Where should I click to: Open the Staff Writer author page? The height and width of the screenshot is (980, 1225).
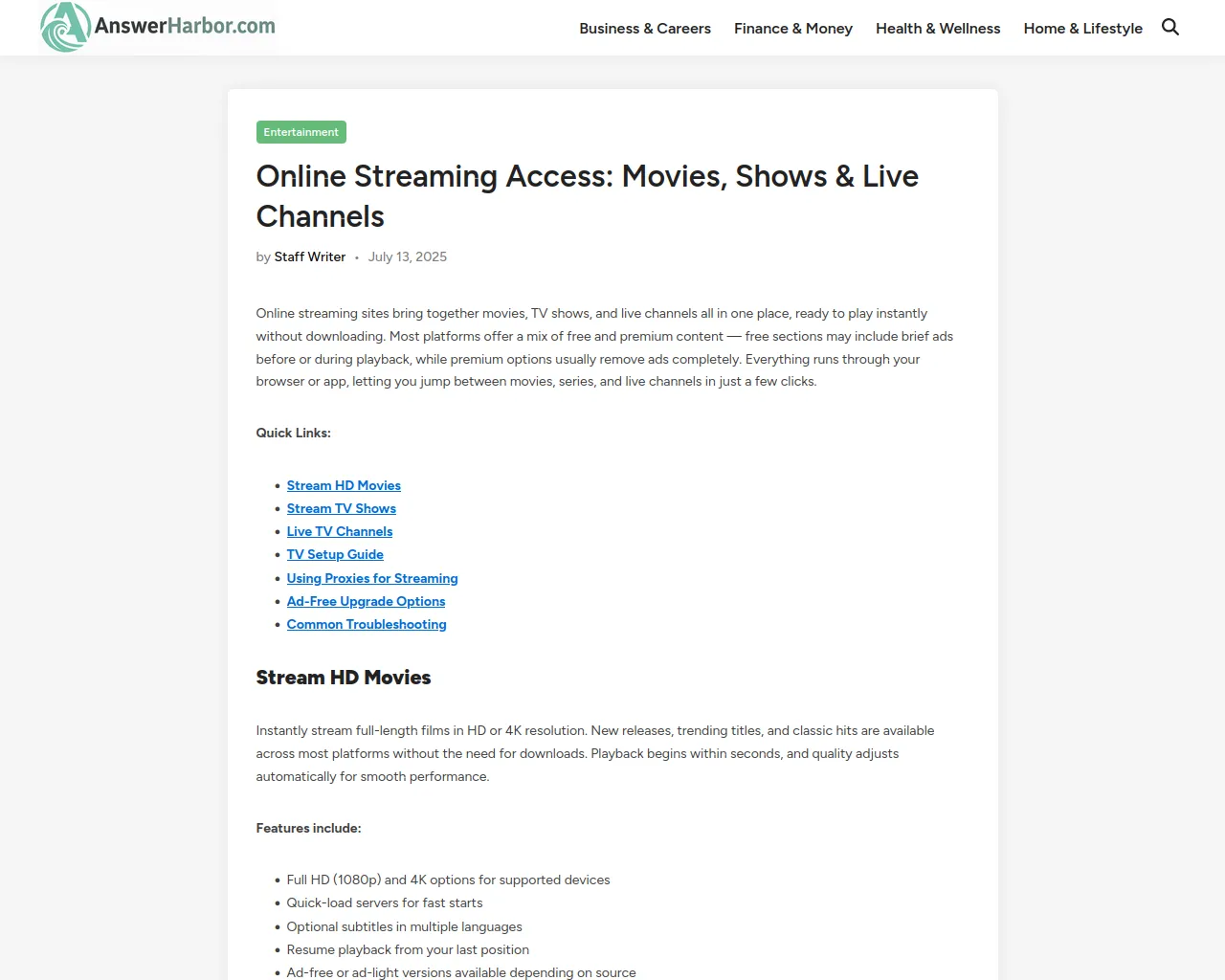pos(309,256)
